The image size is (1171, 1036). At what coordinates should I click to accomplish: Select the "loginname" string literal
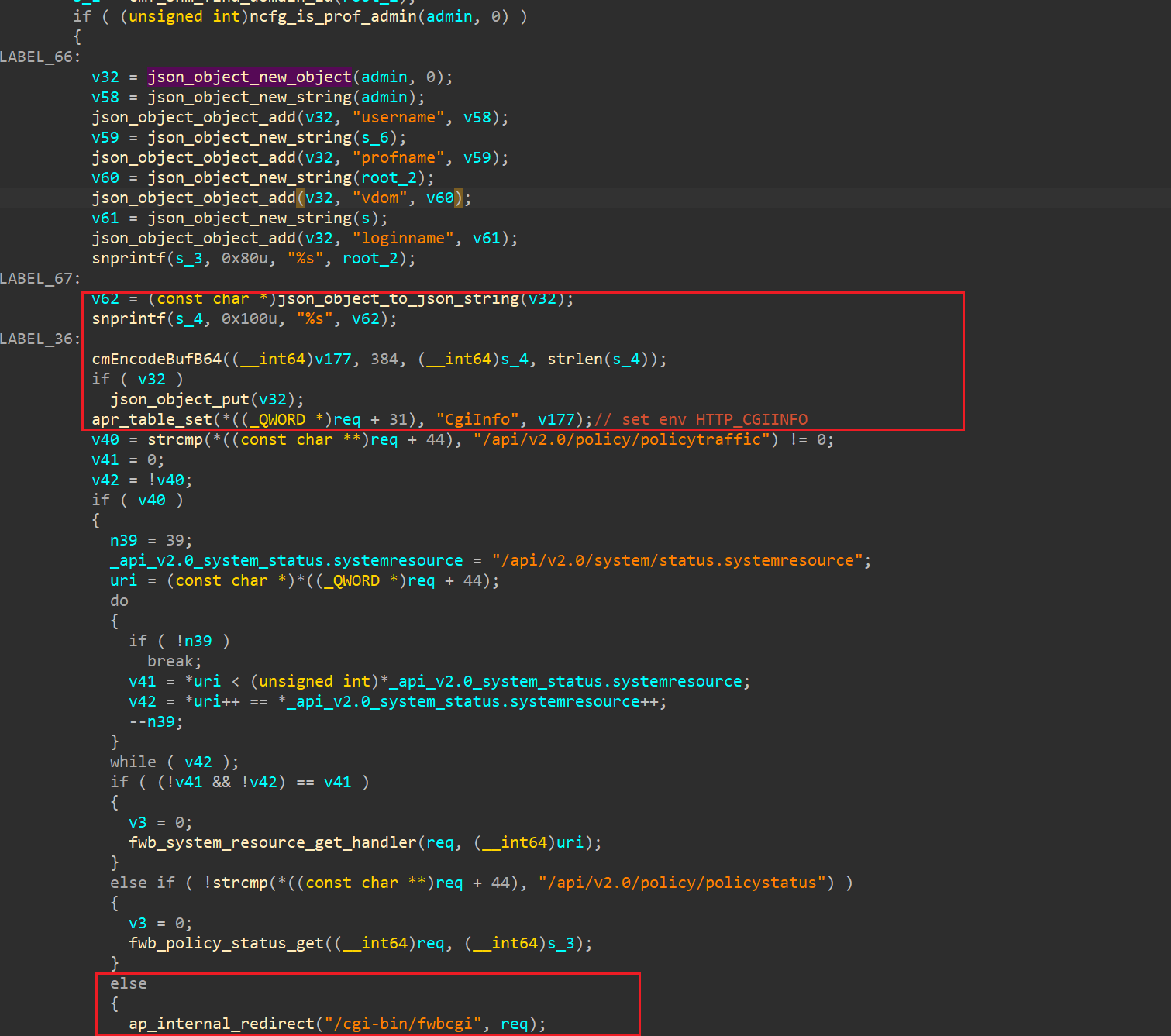coord(403,238)
